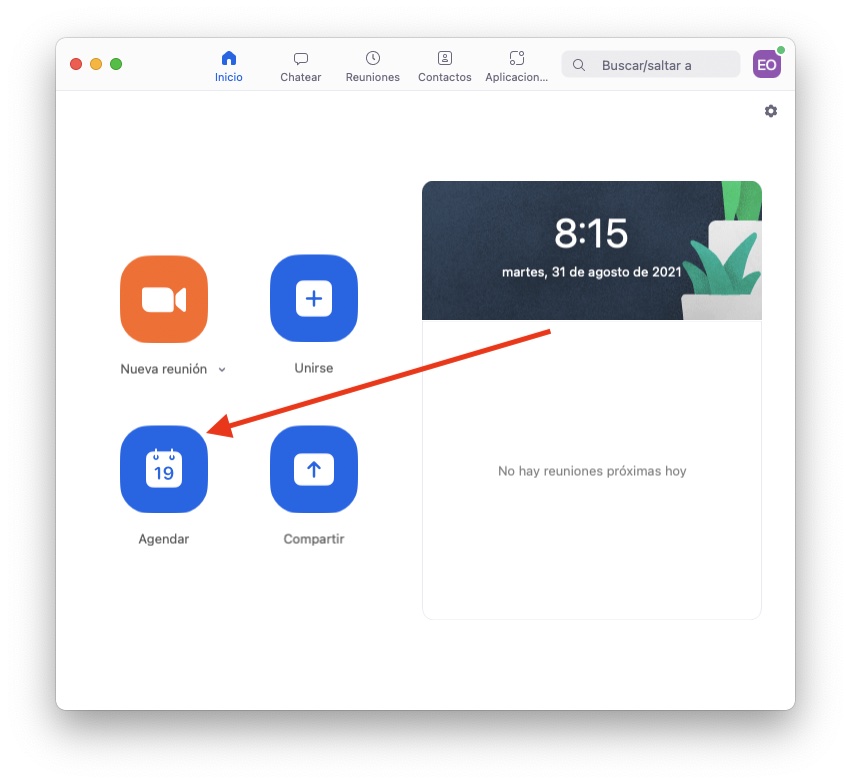This screenshot has height=784, width=851.
Task: Click the Unirse text label
Action: (314, 368)
